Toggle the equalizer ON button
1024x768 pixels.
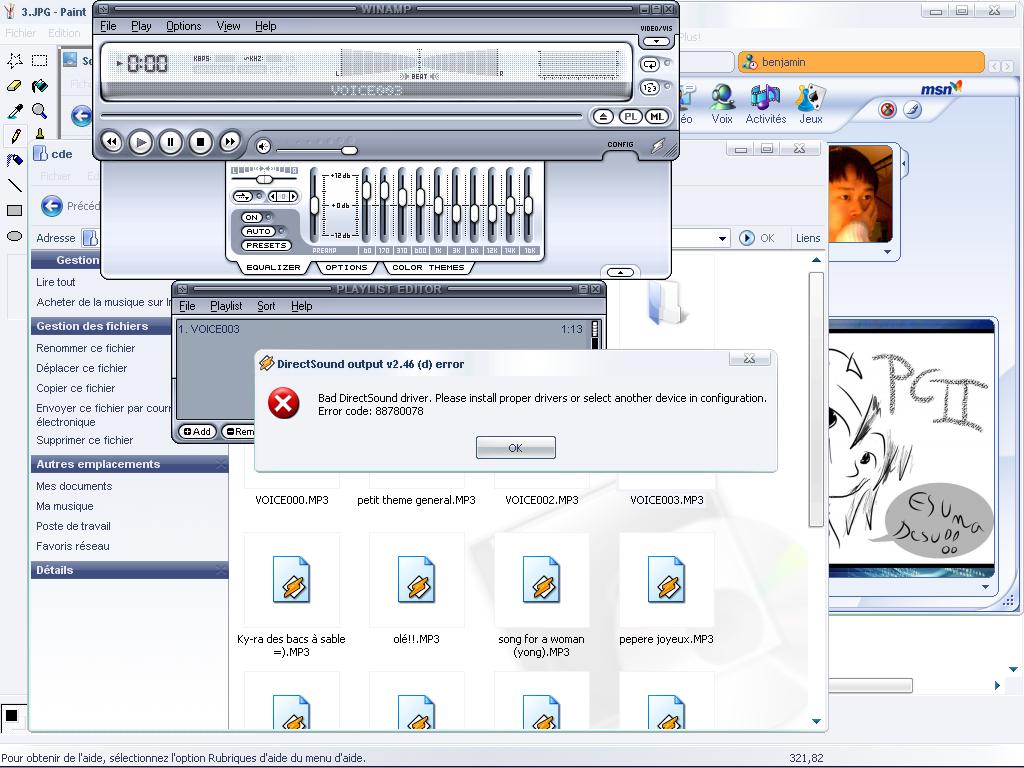[x=252, y=217]
